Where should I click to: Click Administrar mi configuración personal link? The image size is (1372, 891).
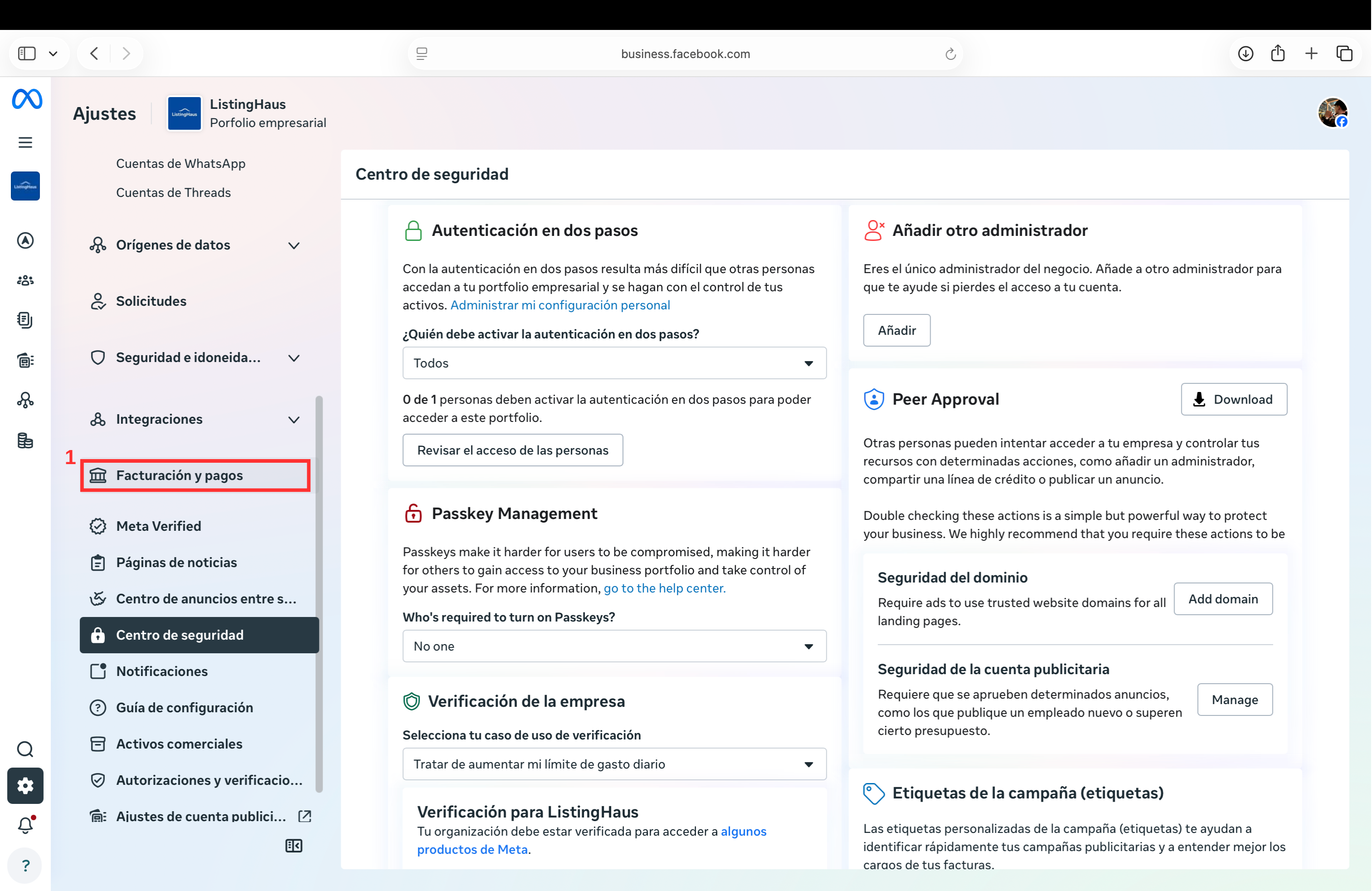point(560,305)
